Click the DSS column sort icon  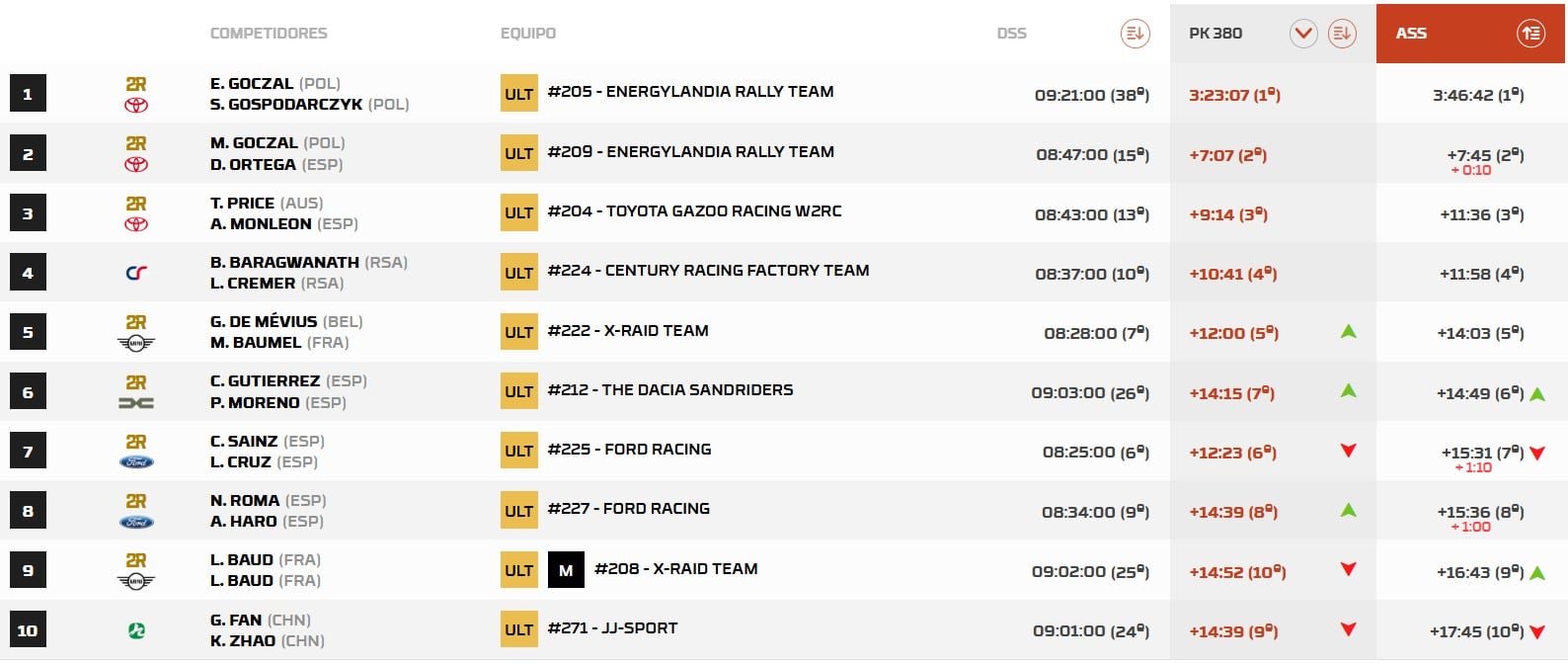pos(1135,34)
